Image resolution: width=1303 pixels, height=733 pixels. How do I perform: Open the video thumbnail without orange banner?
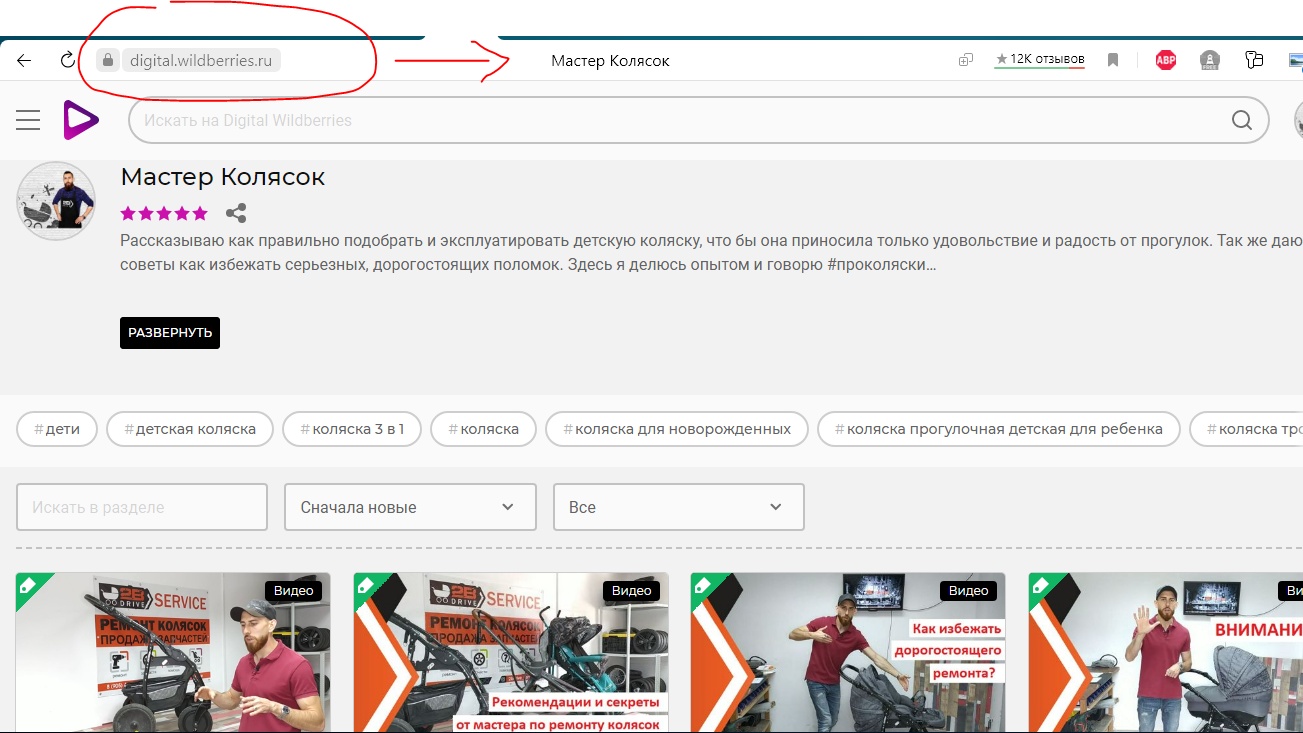pos(173,652)
